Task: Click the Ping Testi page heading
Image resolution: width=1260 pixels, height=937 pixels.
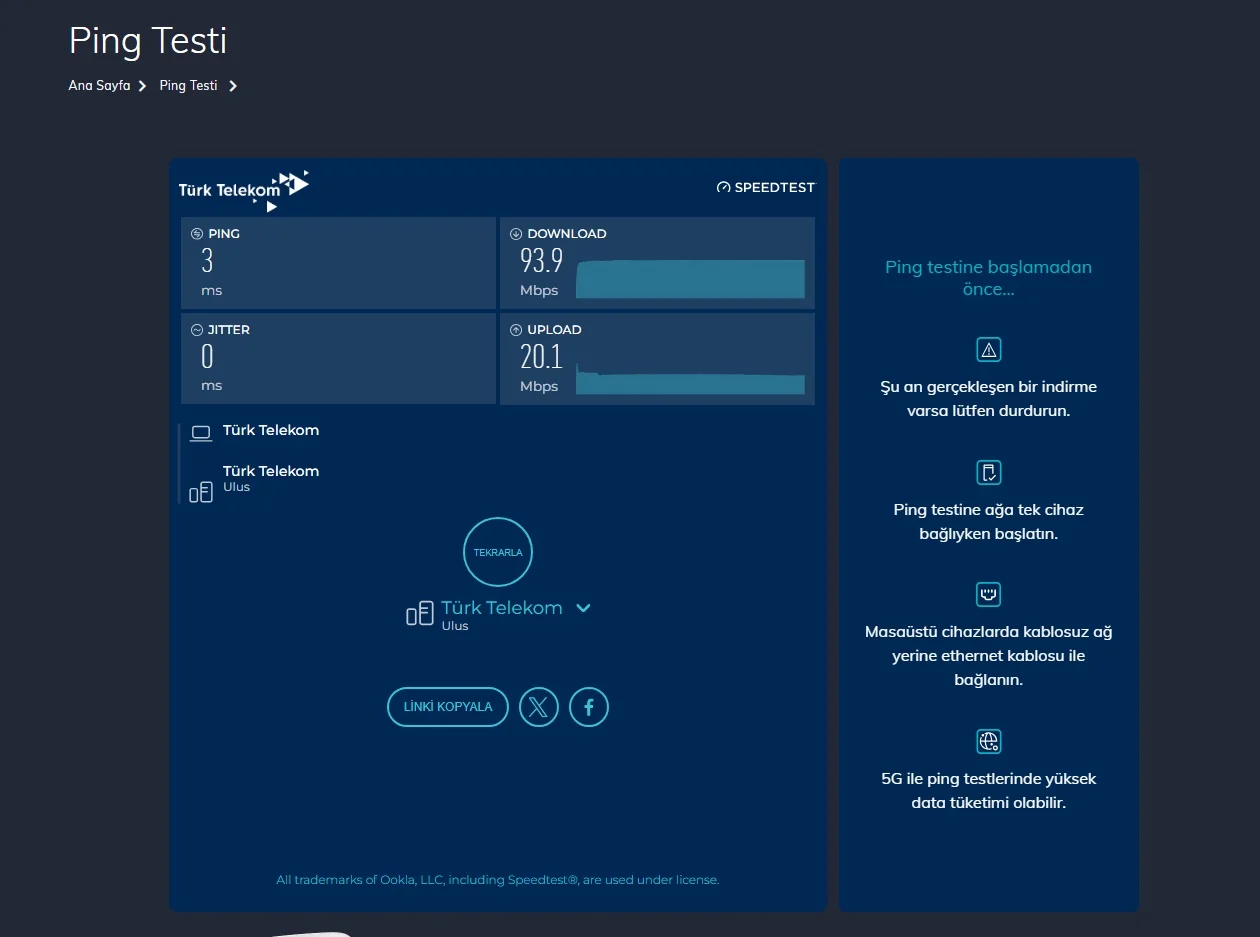Action: click(x=148, y=41)
